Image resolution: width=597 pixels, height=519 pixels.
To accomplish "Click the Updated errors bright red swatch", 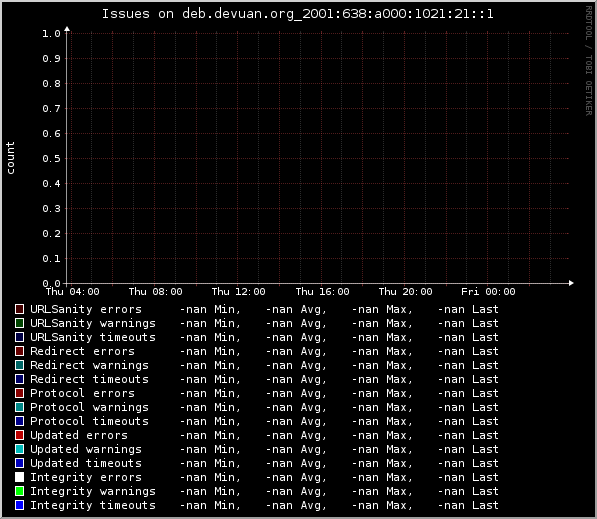I will coord(19,435).
